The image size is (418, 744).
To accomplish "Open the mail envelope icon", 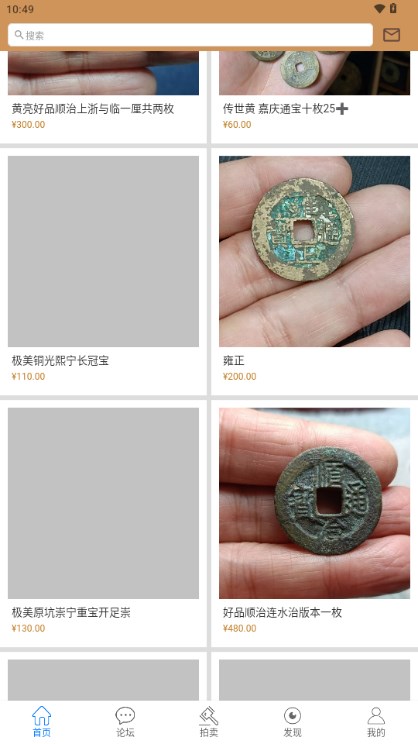I will click(x=391, y=35).
